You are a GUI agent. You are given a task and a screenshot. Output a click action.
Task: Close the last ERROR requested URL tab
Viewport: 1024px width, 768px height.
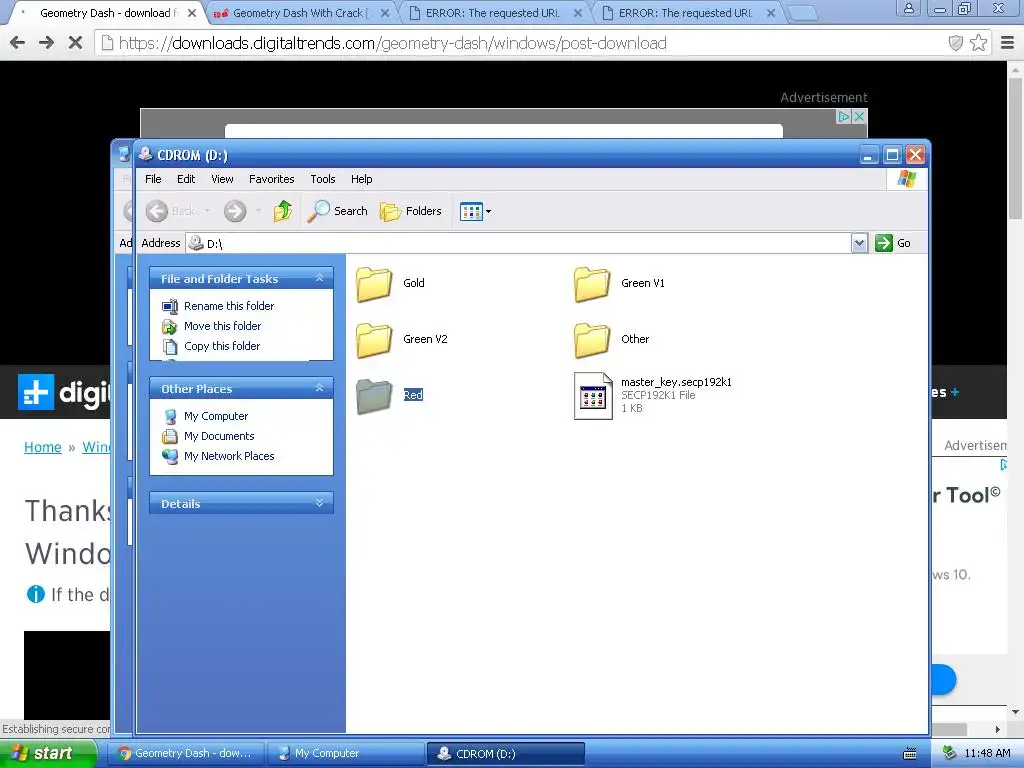(x=771, y=13)
